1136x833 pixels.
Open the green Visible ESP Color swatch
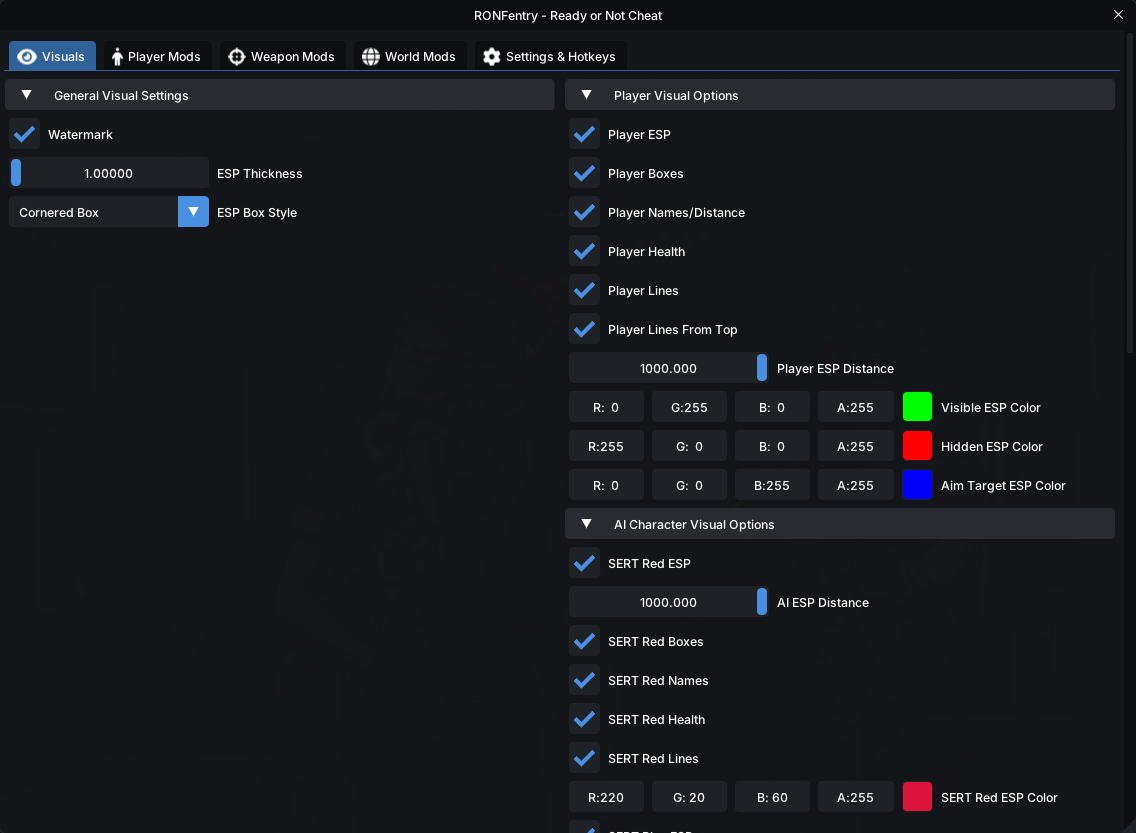click(x=917, y=407)
